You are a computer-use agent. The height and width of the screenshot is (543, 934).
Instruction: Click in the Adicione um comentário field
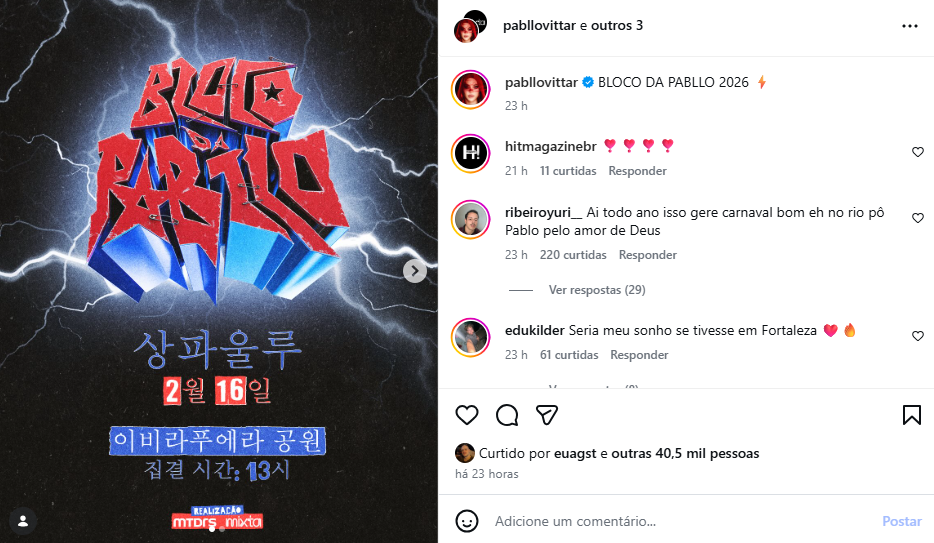point(682,521)
